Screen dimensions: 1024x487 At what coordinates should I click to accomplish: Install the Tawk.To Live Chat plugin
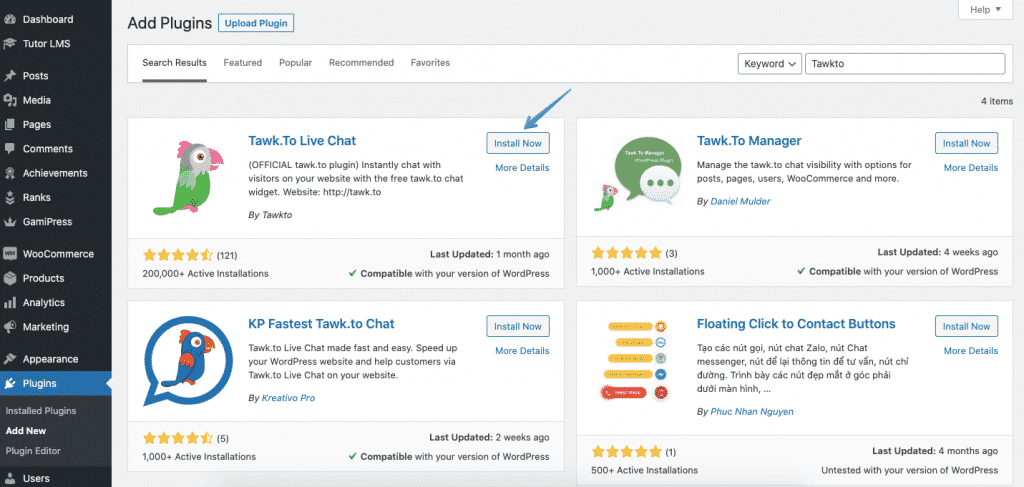click(517, 143)
